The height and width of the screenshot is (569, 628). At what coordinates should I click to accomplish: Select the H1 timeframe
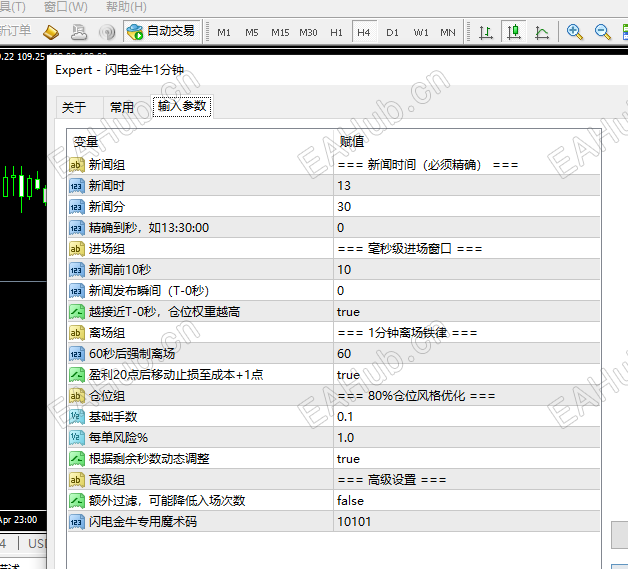point(336,32)
